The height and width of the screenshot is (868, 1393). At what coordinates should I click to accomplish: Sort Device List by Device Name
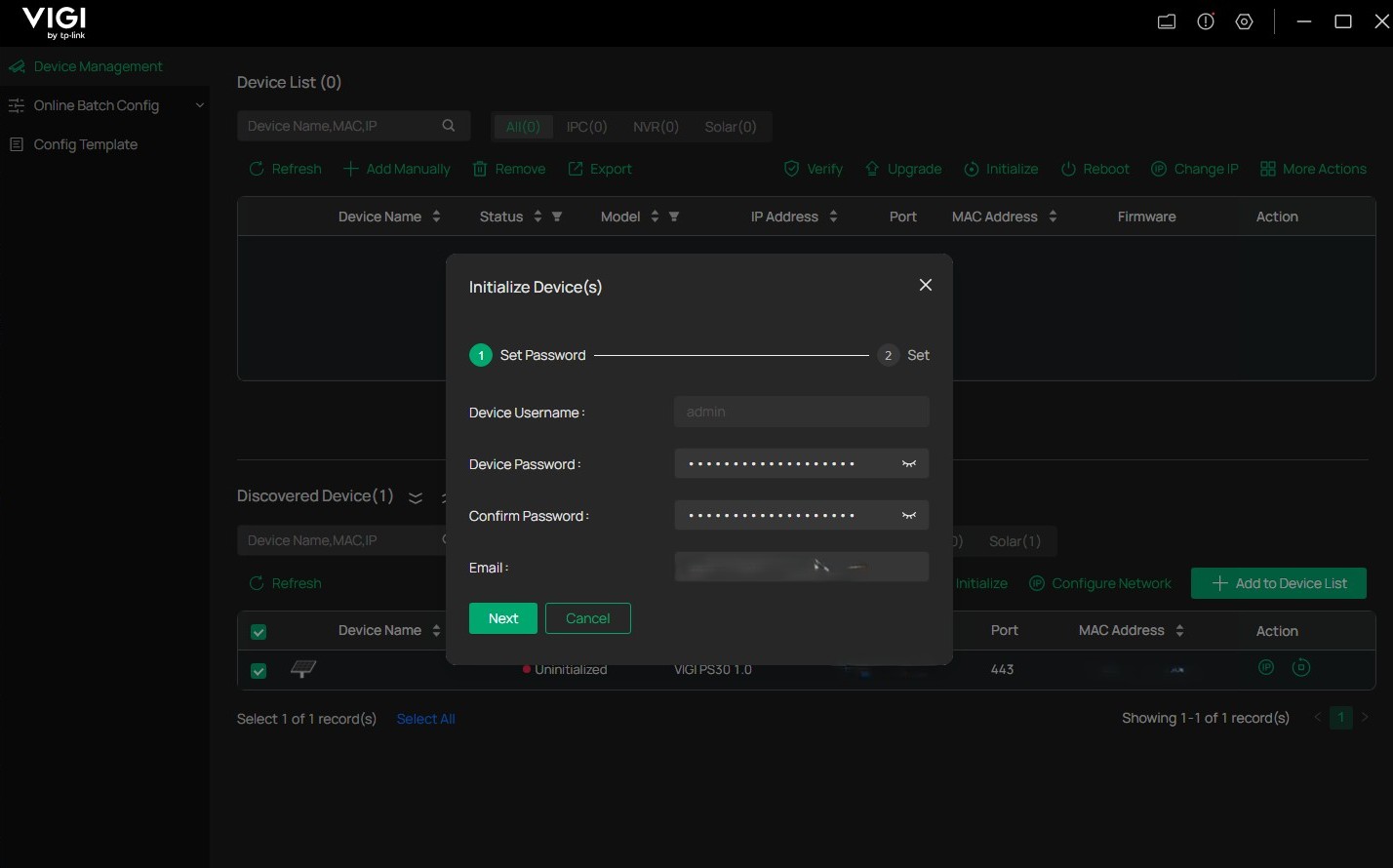436,217
